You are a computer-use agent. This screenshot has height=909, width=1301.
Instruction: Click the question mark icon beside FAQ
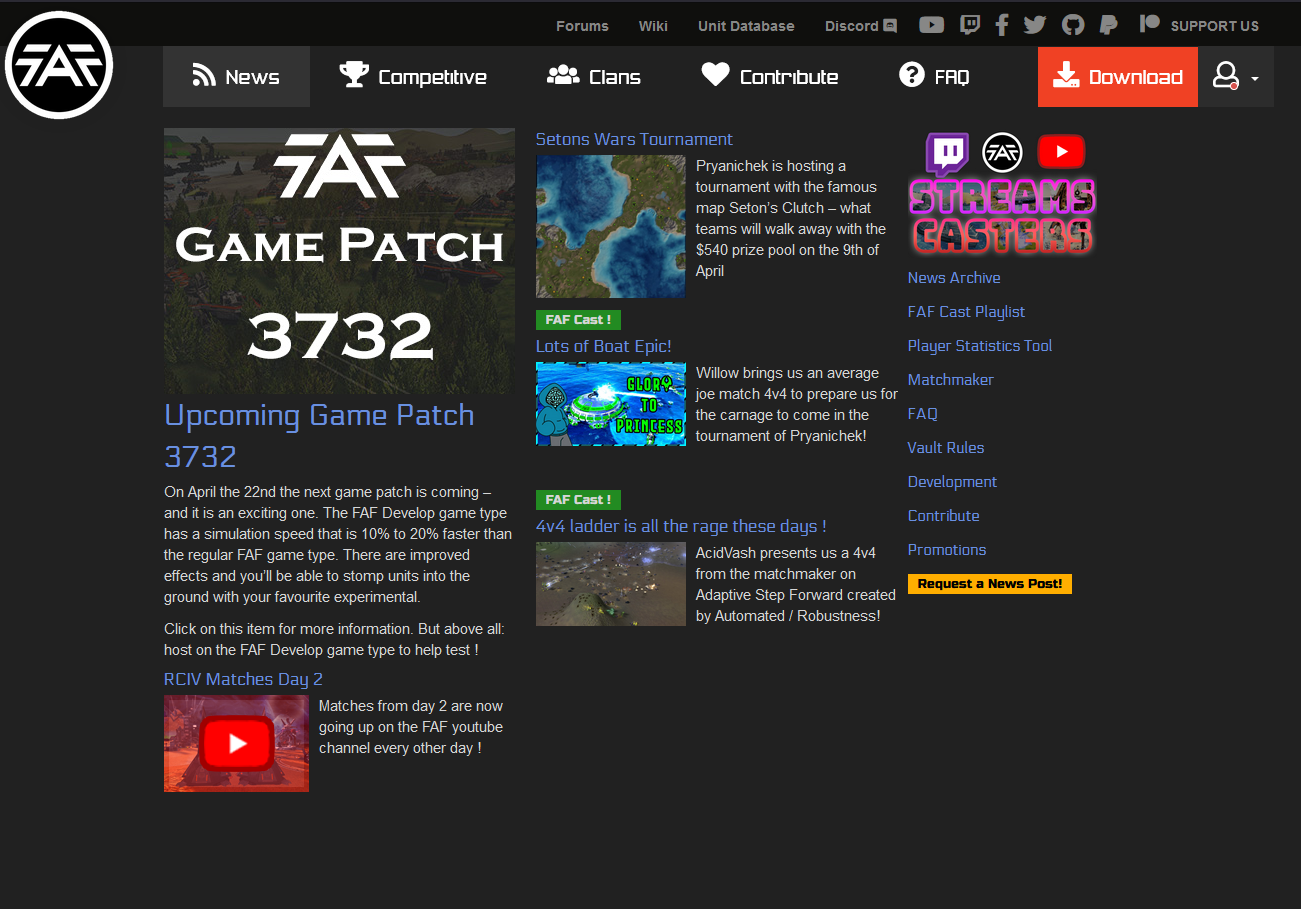pyautogui.click(x=911, y=75)
